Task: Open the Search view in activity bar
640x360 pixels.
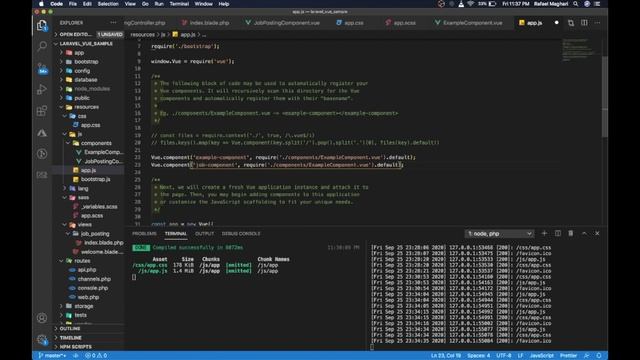Action: [x=42, y=46]
